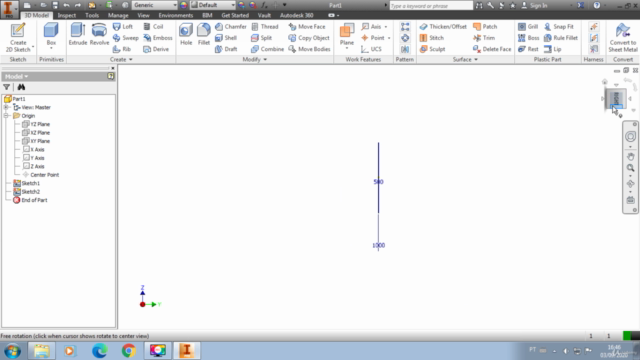Open the Manage tab
640x360 pixels.
click(x=118, y=15)
